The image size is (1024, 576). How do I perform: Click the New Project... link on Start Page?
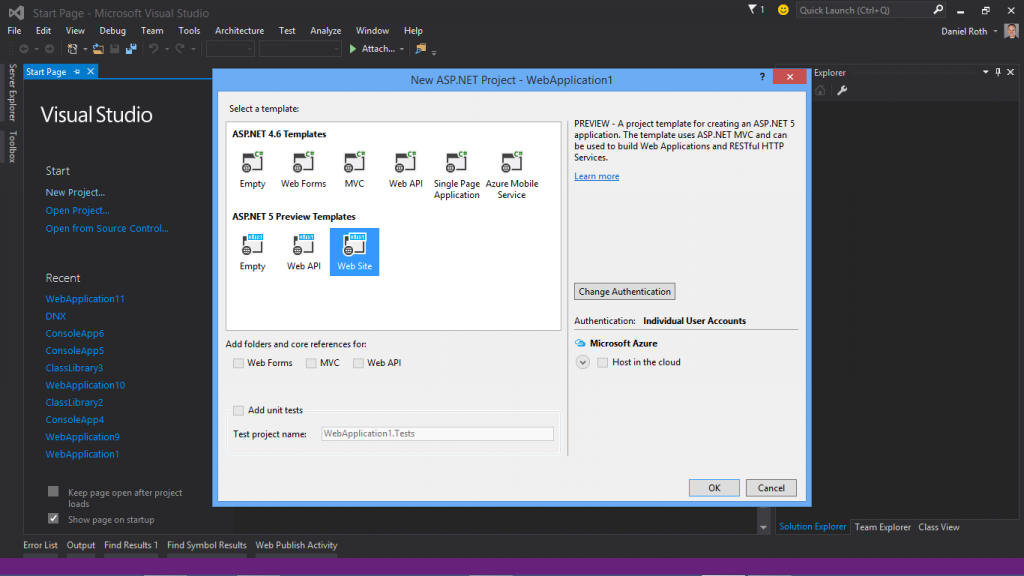75,193
